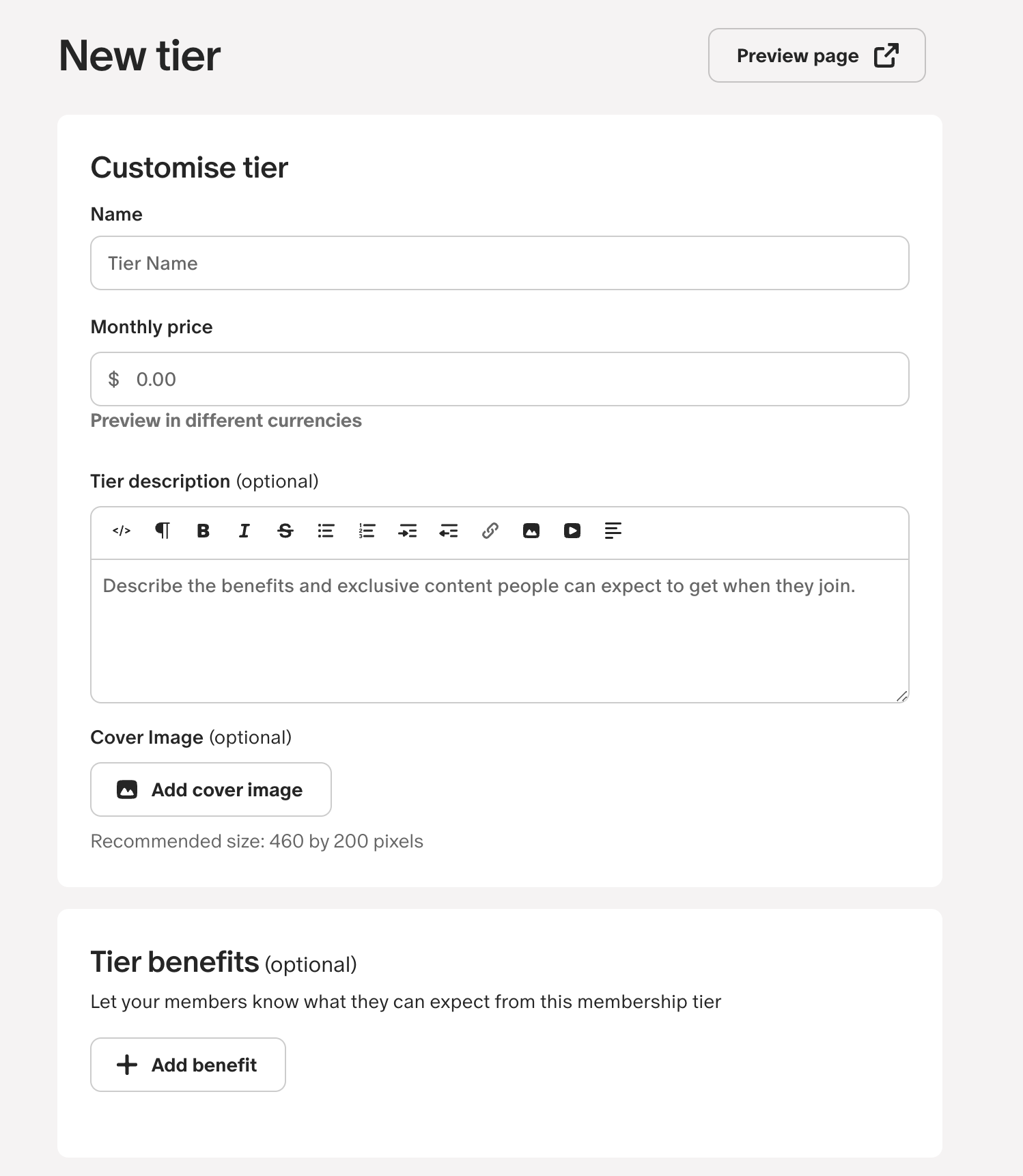Insert an image into the description
Screen dimensions: 1023x1176
531,531
